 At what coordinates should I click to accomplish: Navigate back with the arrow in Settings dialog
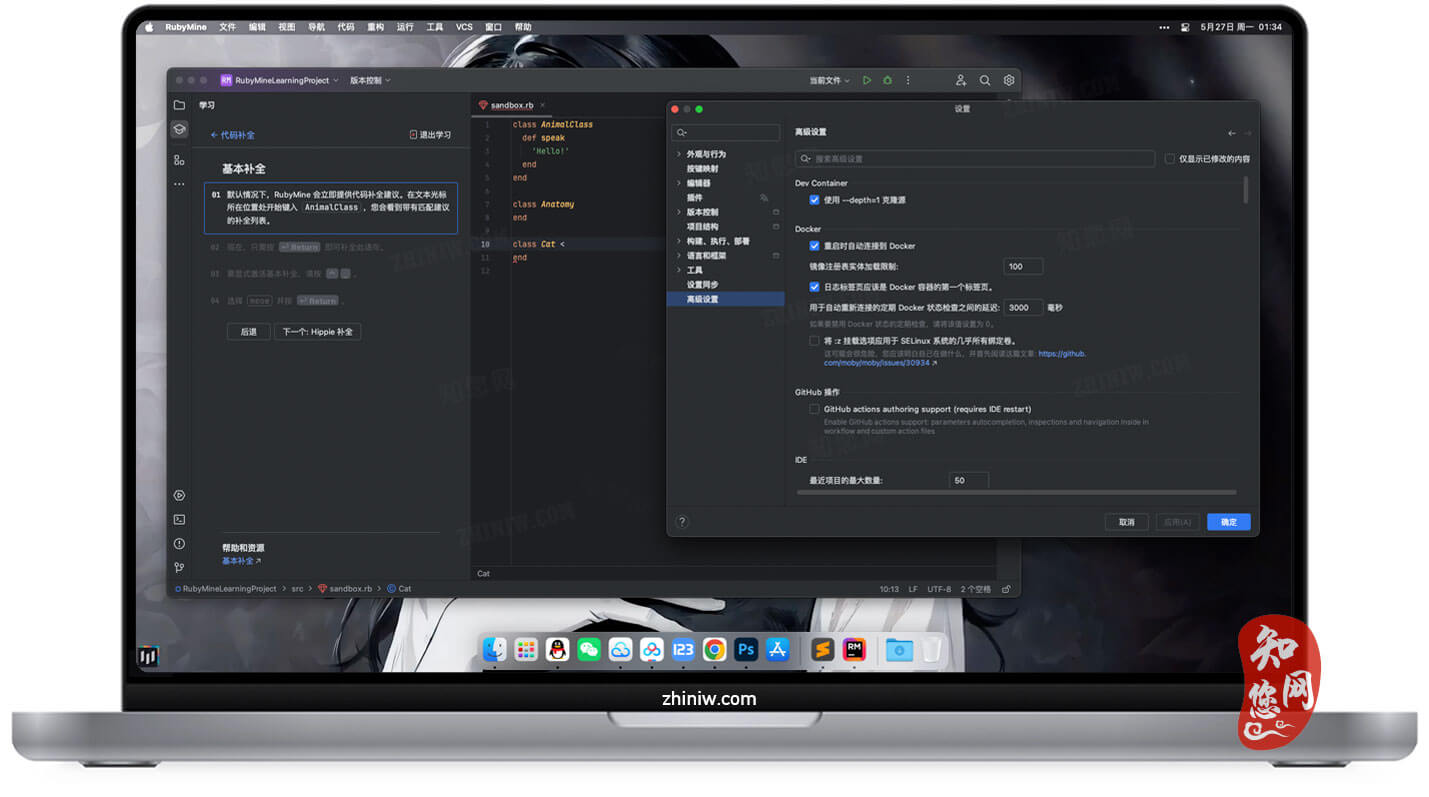[1232, 133]
